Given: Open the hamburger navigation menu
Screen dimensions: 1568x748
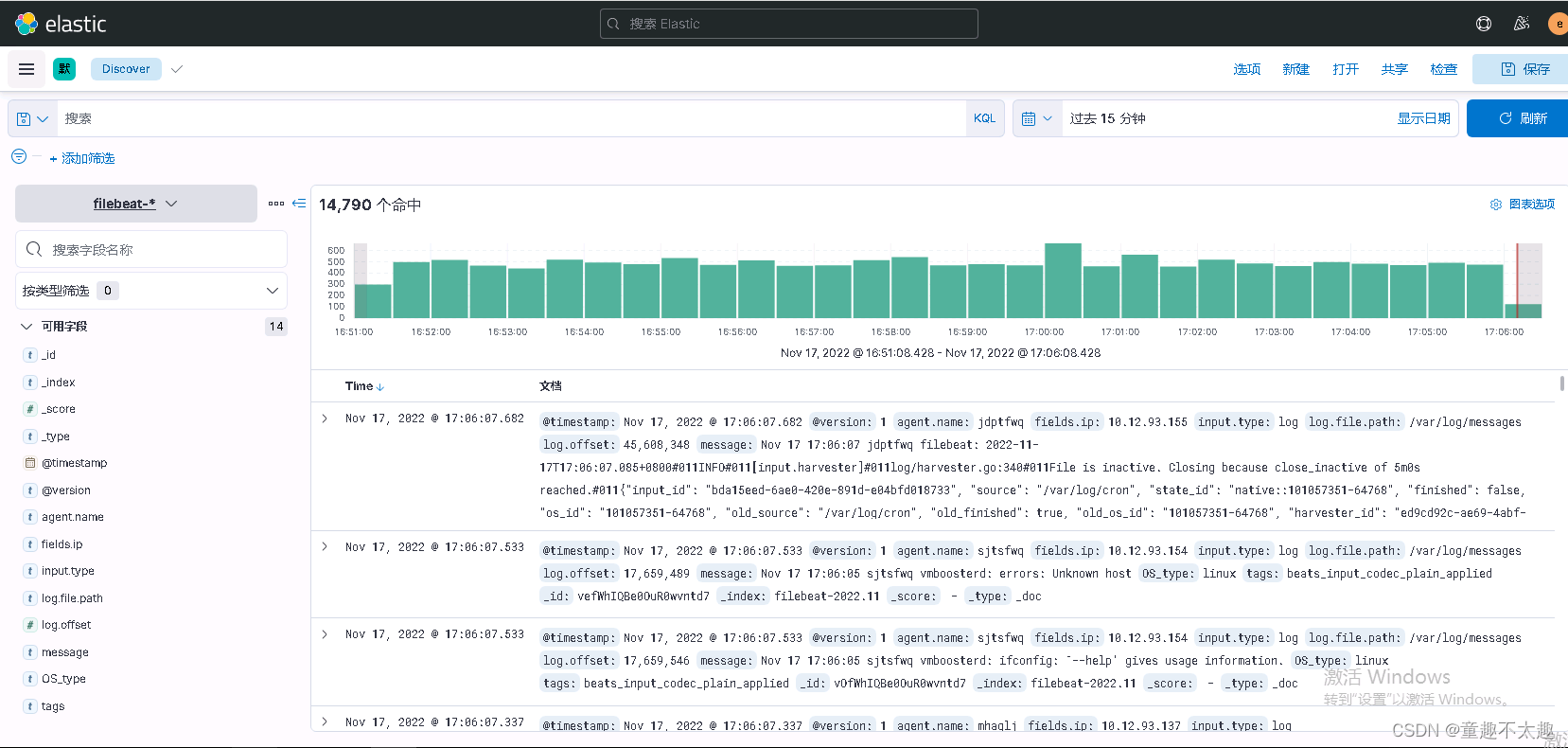Looking at the screenshot, I should pyautogui.click(x=26, y=69).
